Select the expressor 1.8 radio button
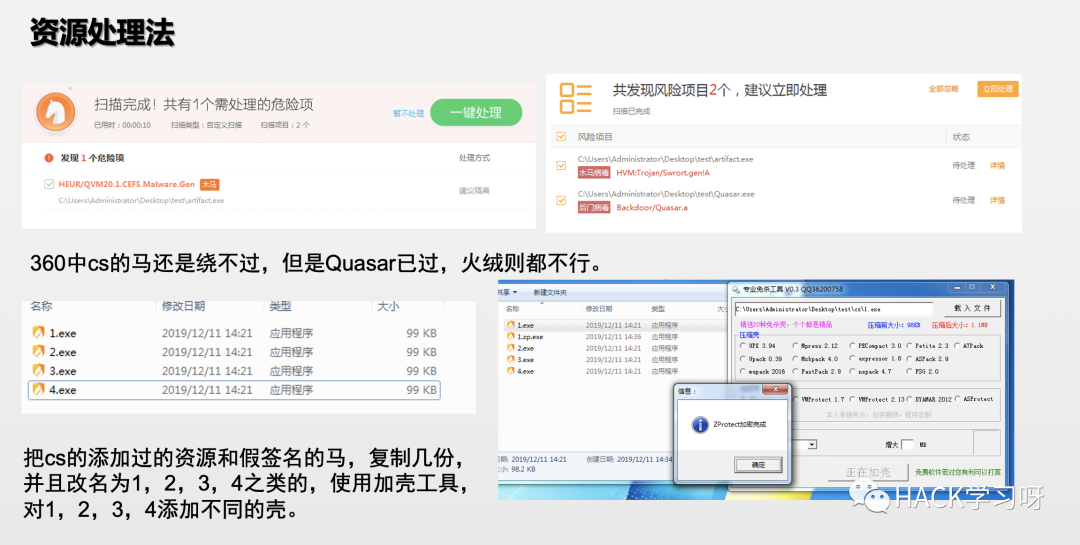 pyautogui.click(x=852, y=358)
